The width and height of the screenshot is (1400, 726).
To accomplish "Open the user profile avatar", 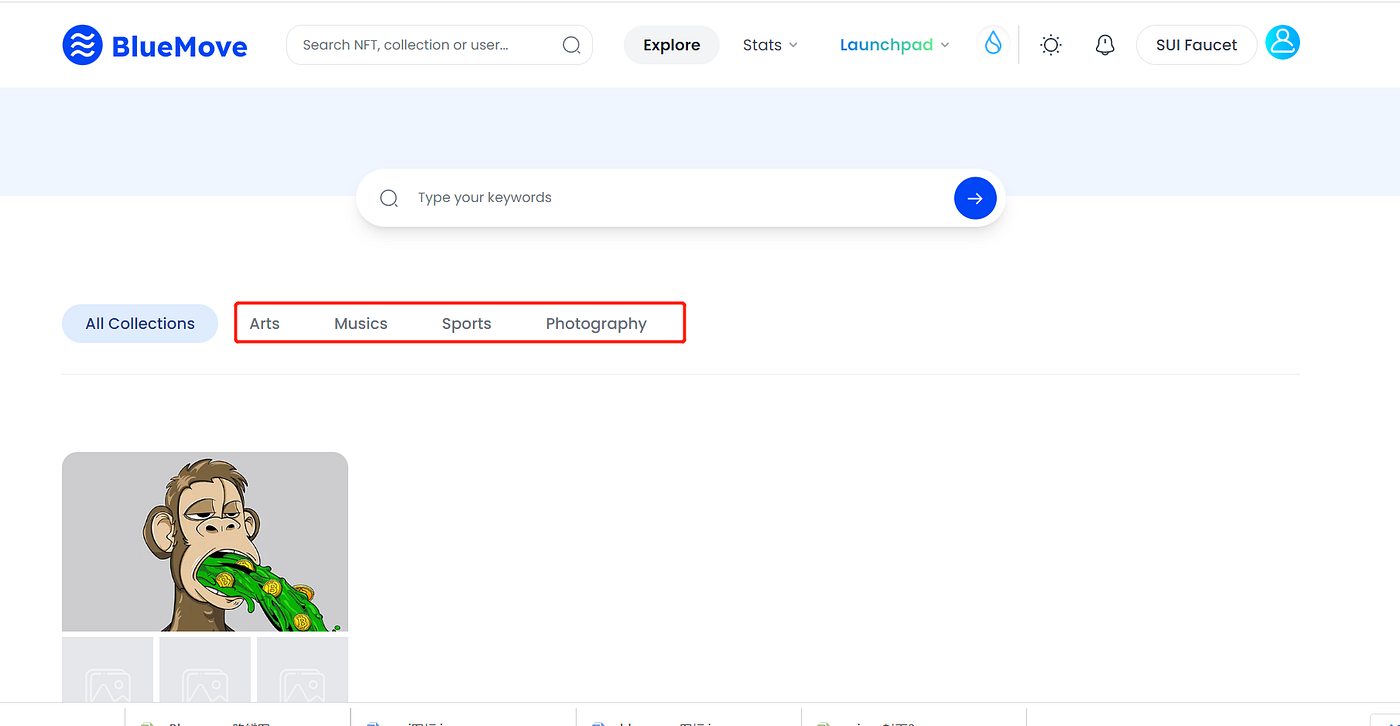I will [x=1282, y=42].
